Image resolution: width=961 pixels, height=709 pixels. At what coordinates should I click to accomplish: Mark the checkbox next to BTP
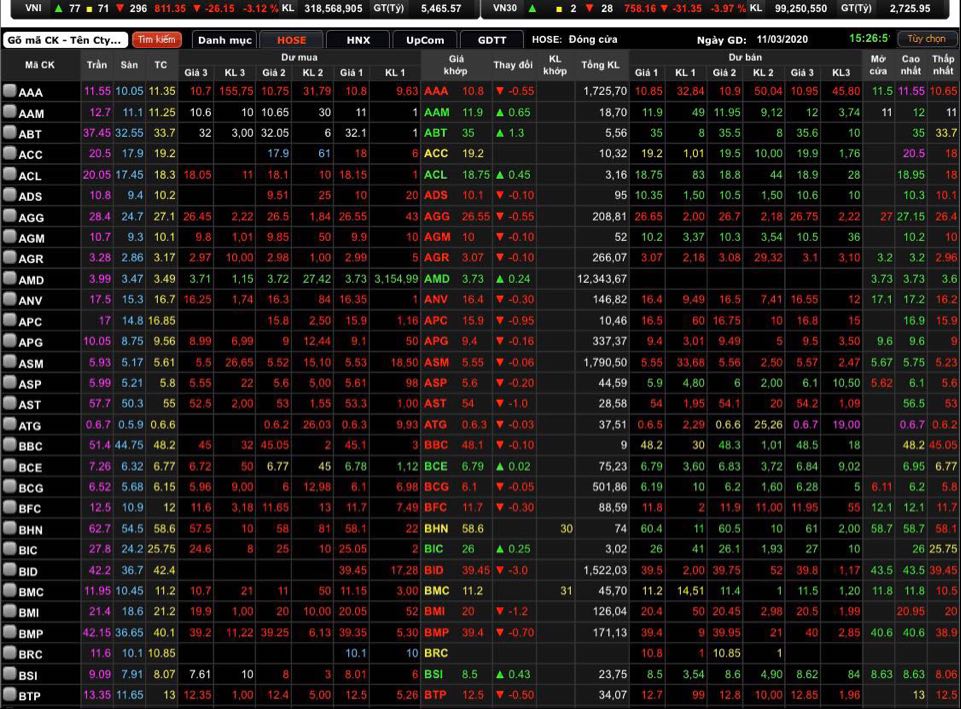coord(9,696)
